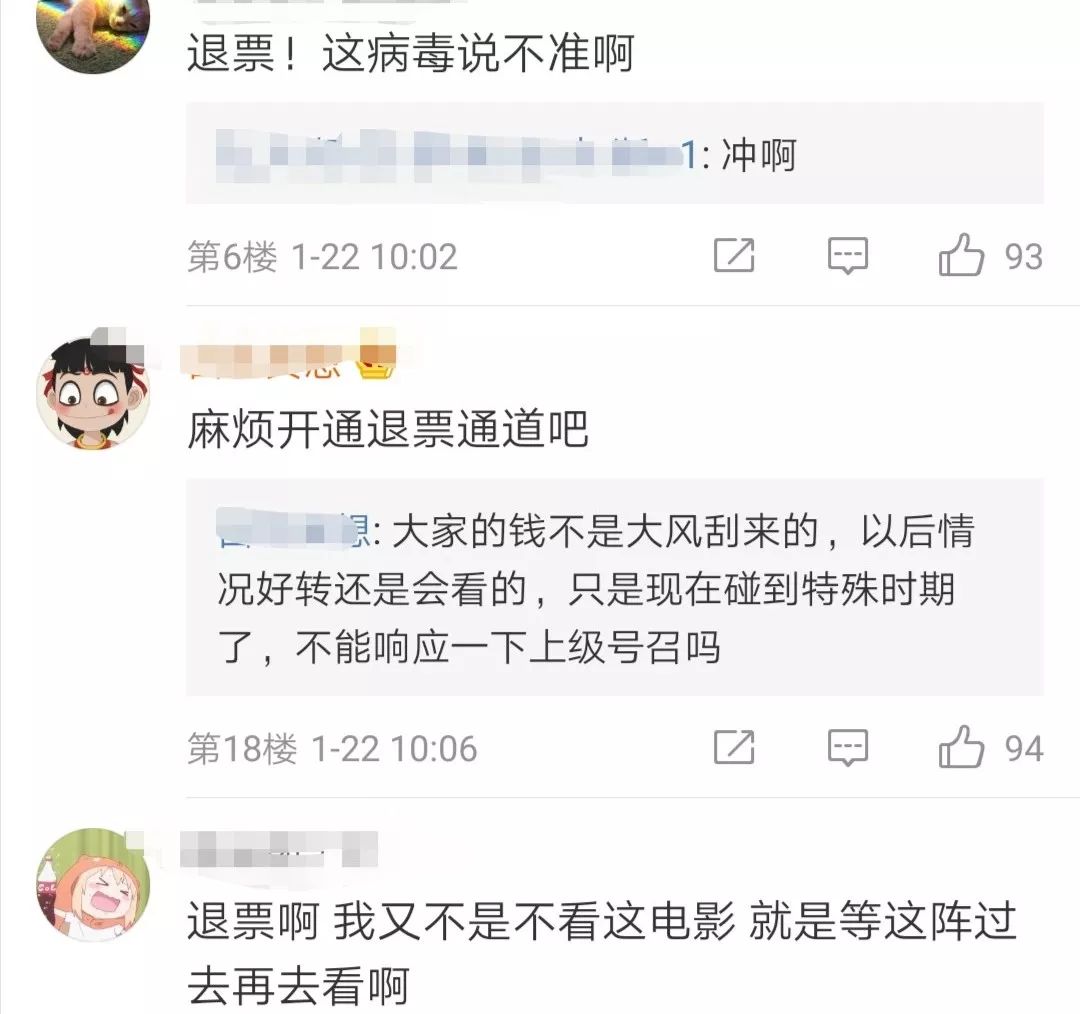Share the 第18楼 comment
This screenshot has height=1014, width=1080.
click(x=734, y=747)
